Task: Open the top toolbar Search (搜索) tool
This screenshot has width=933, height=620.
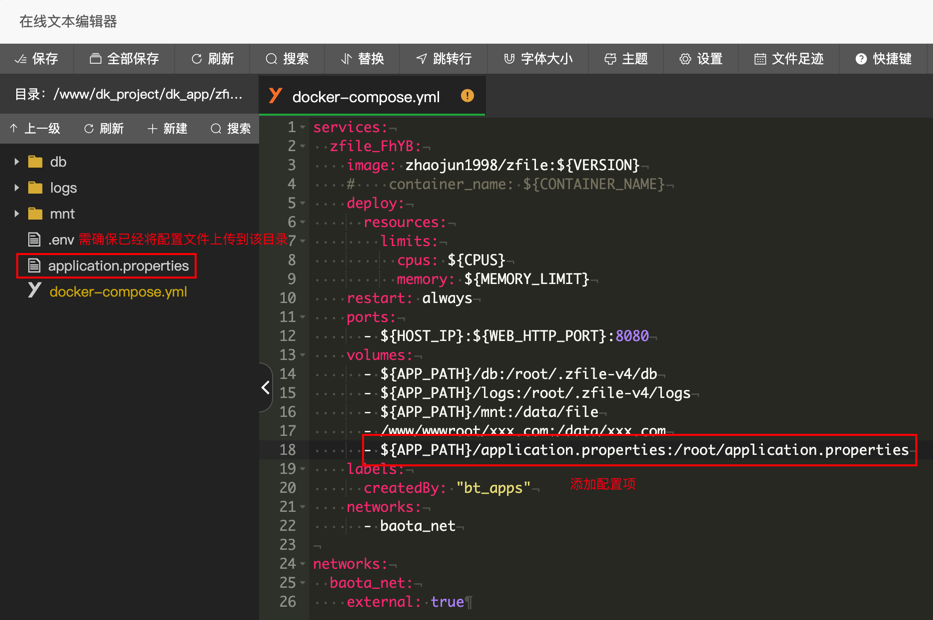Action: (x=287, y=59)
